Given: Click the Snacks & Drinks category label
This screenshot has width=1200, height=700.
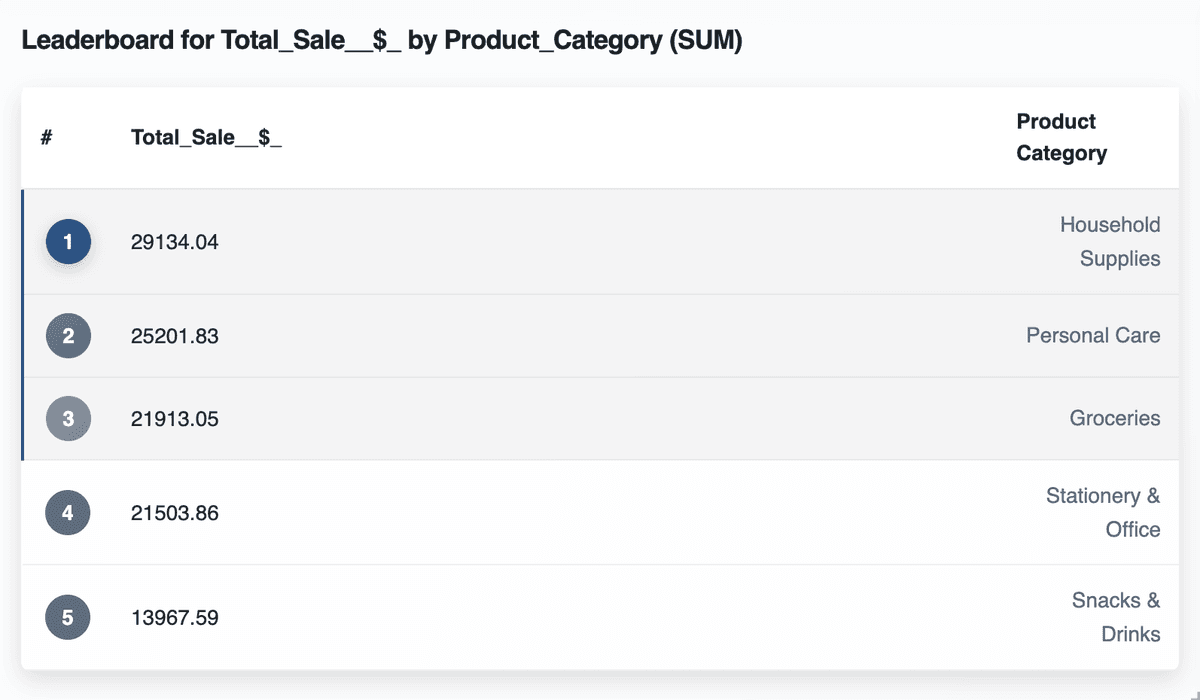Looking at the screenshot, I should click(x=1116, y=617).
